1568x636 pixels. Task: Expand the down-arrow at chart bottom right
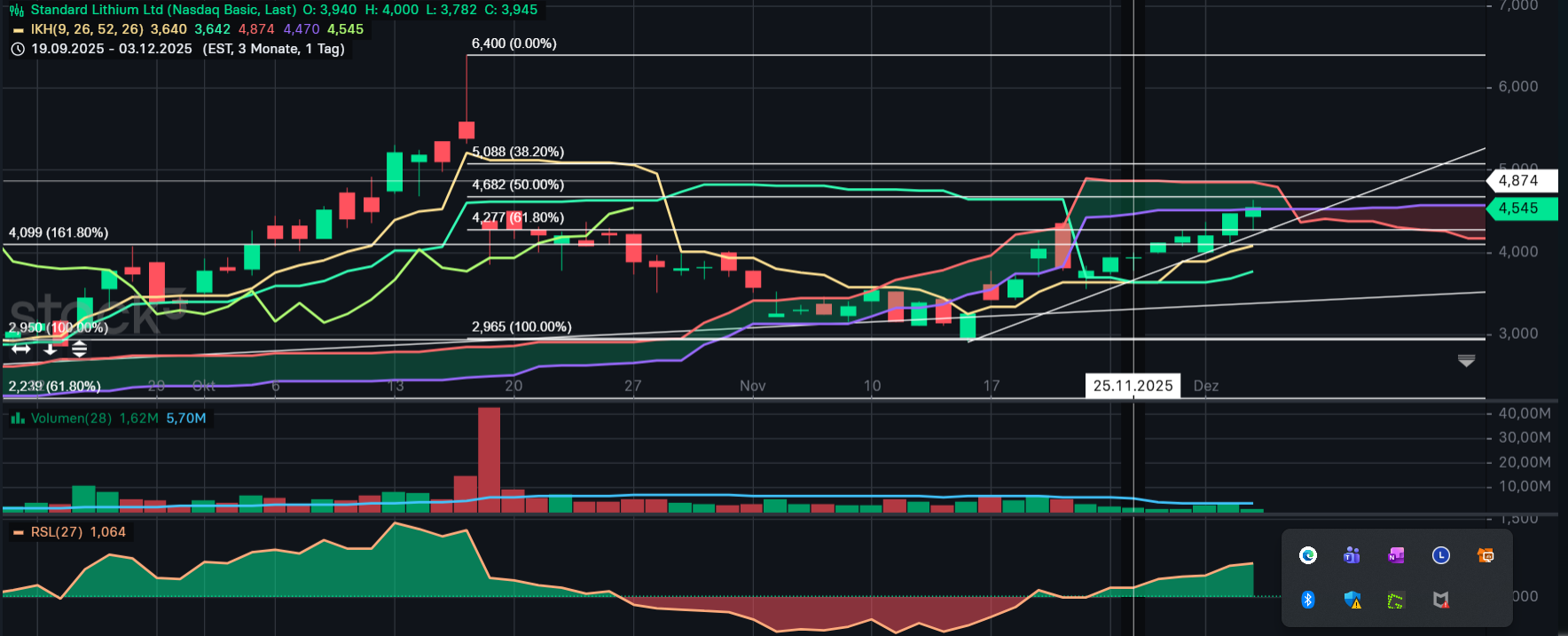tap(1466, 361)
